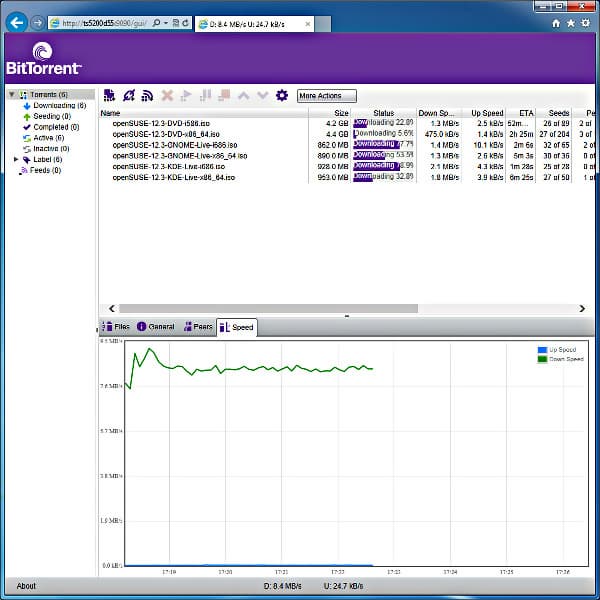Click the Add Torrent toolbar icon

[109, 95]
